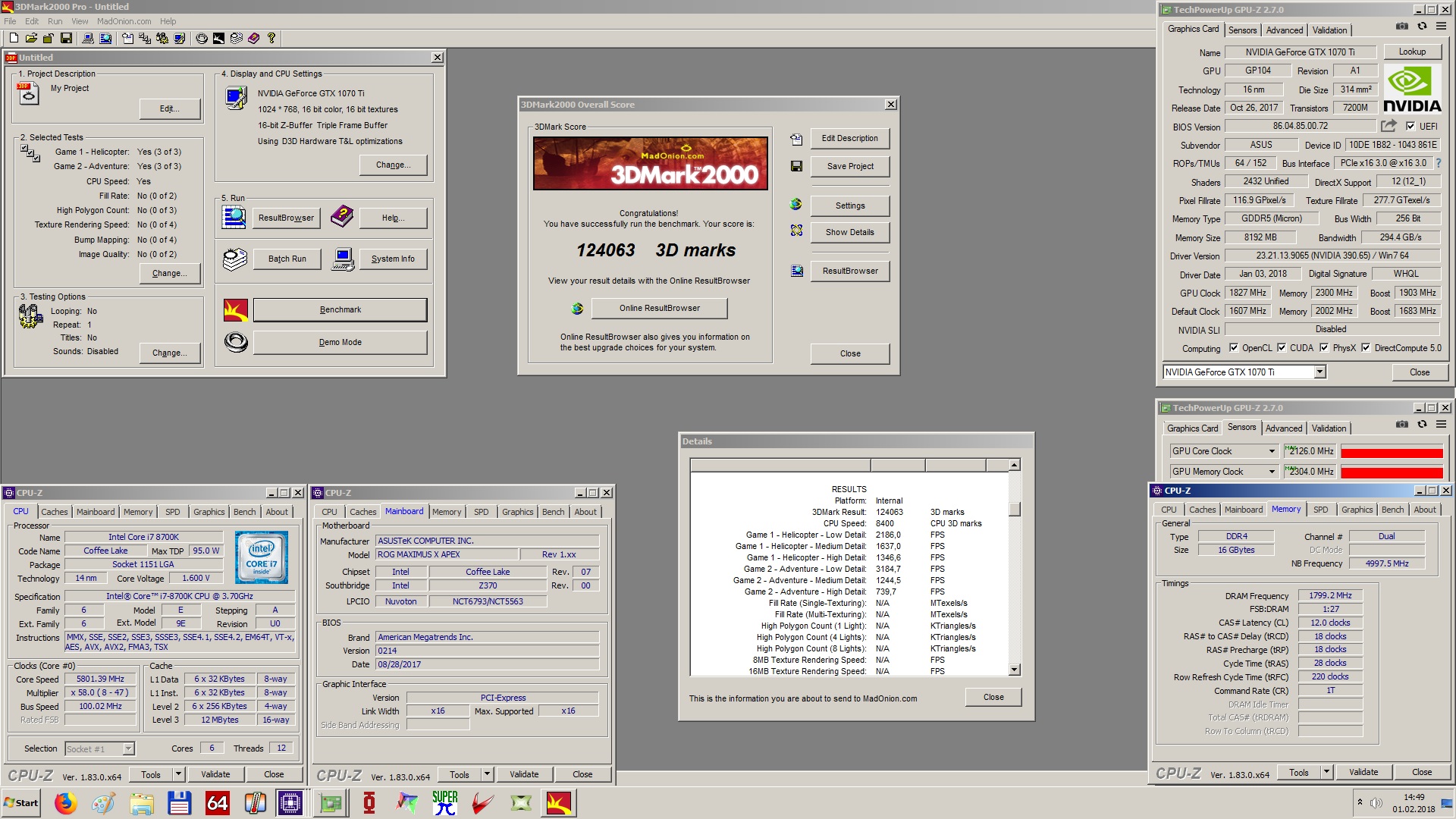Click the 3DMark2000 taskbar icon

pyautogui.click(x=559, y=803)
